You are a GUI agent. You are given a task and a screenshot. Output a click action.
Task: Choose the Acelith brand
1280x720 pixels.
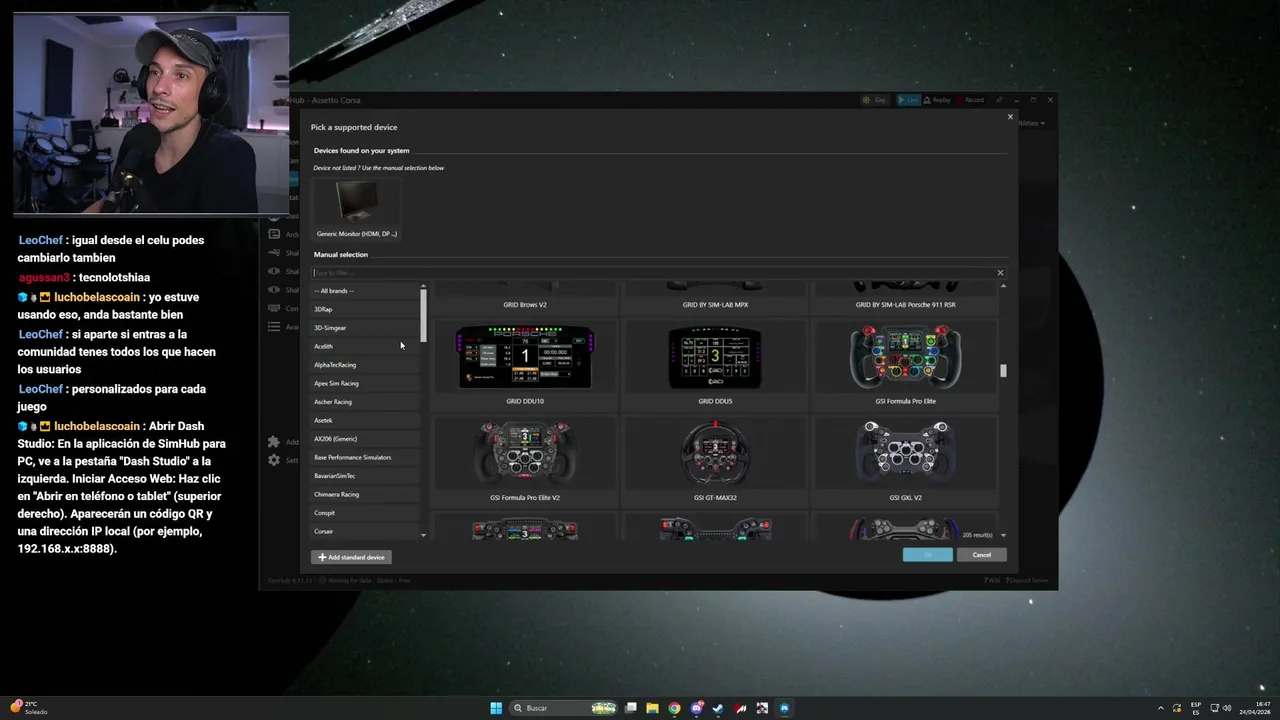(x=366, y=346)
